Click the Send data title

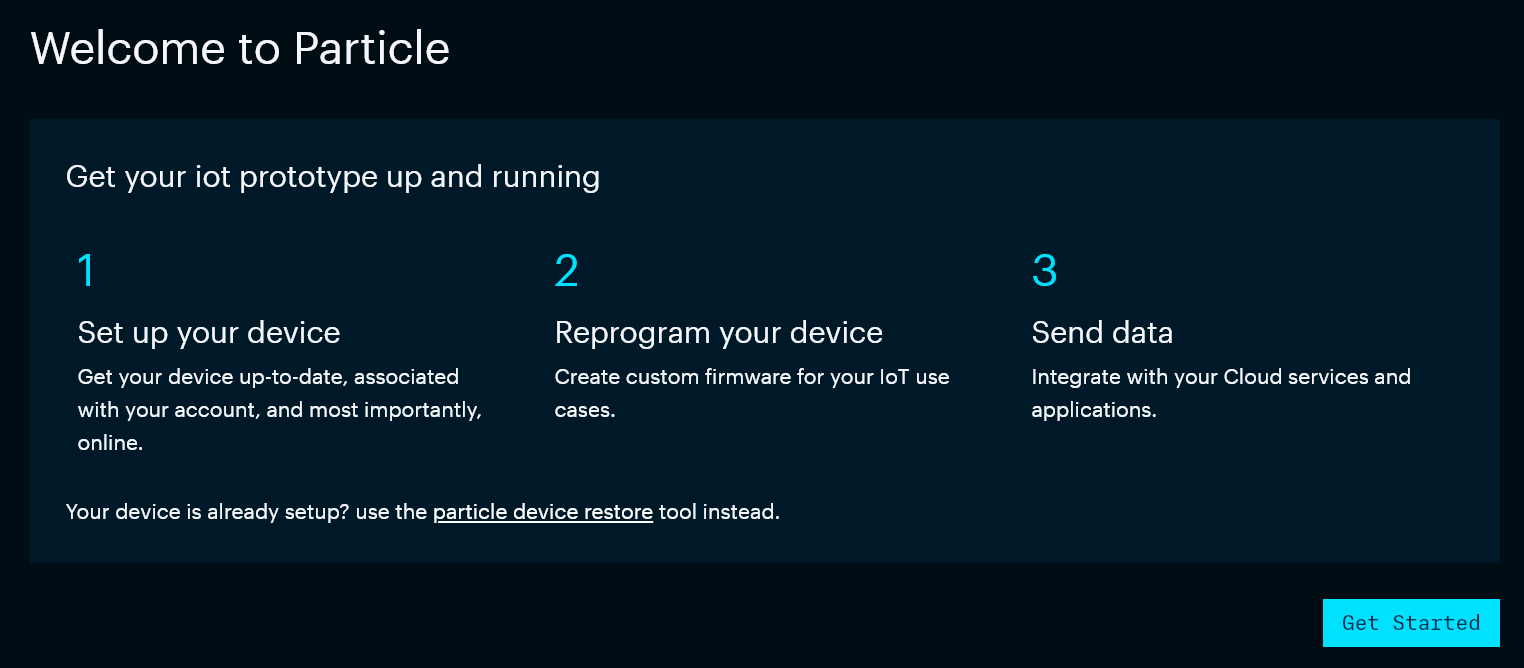click(x=1102, y=333)
